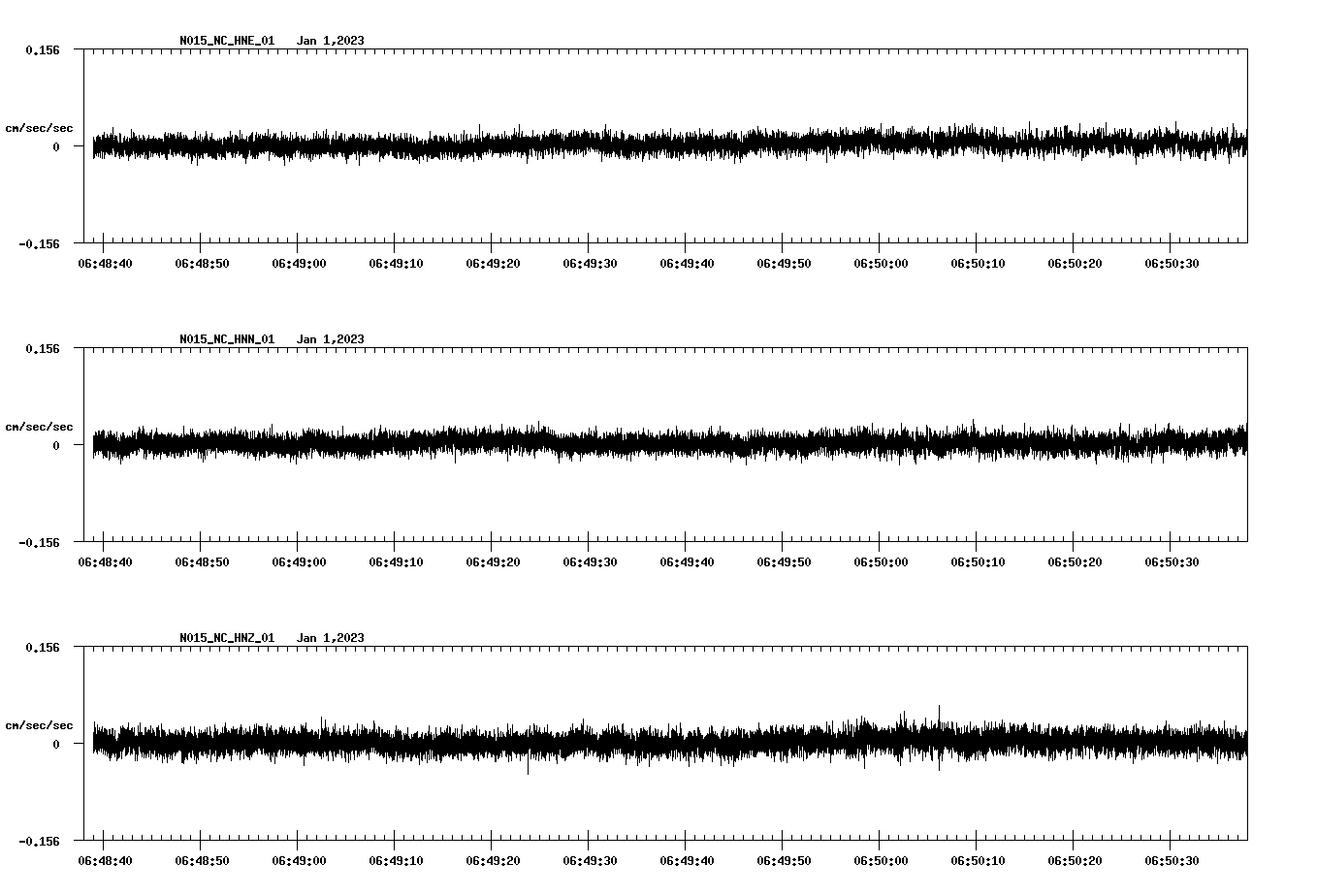Image resolution: width=1317 pixels, height=896 pixels.
Task: Click the Jan 1,2023 date on bottom plot
Action: (x=332, y=638)
